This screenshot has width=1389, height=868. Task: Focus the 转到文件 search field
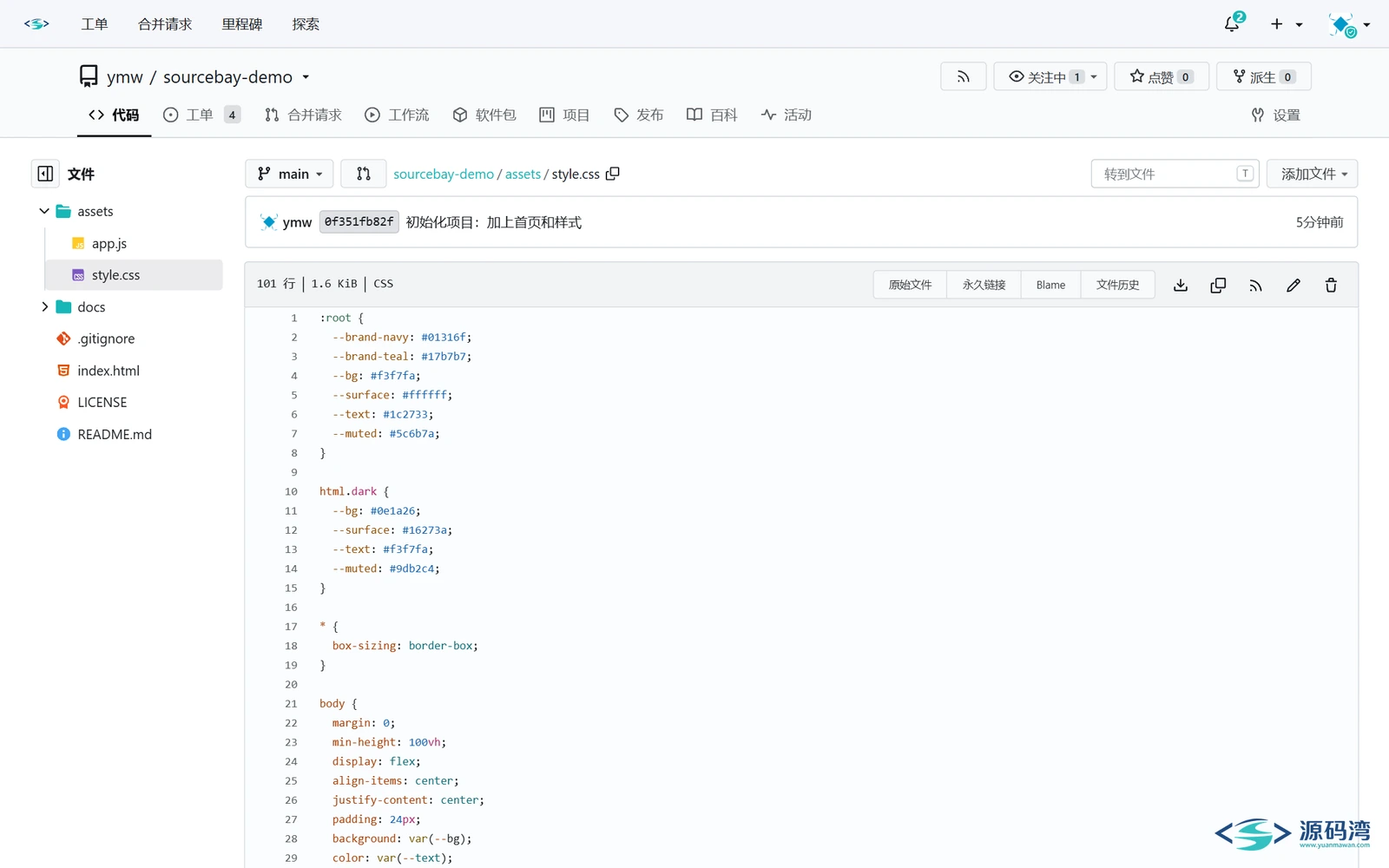point(1175,174)
